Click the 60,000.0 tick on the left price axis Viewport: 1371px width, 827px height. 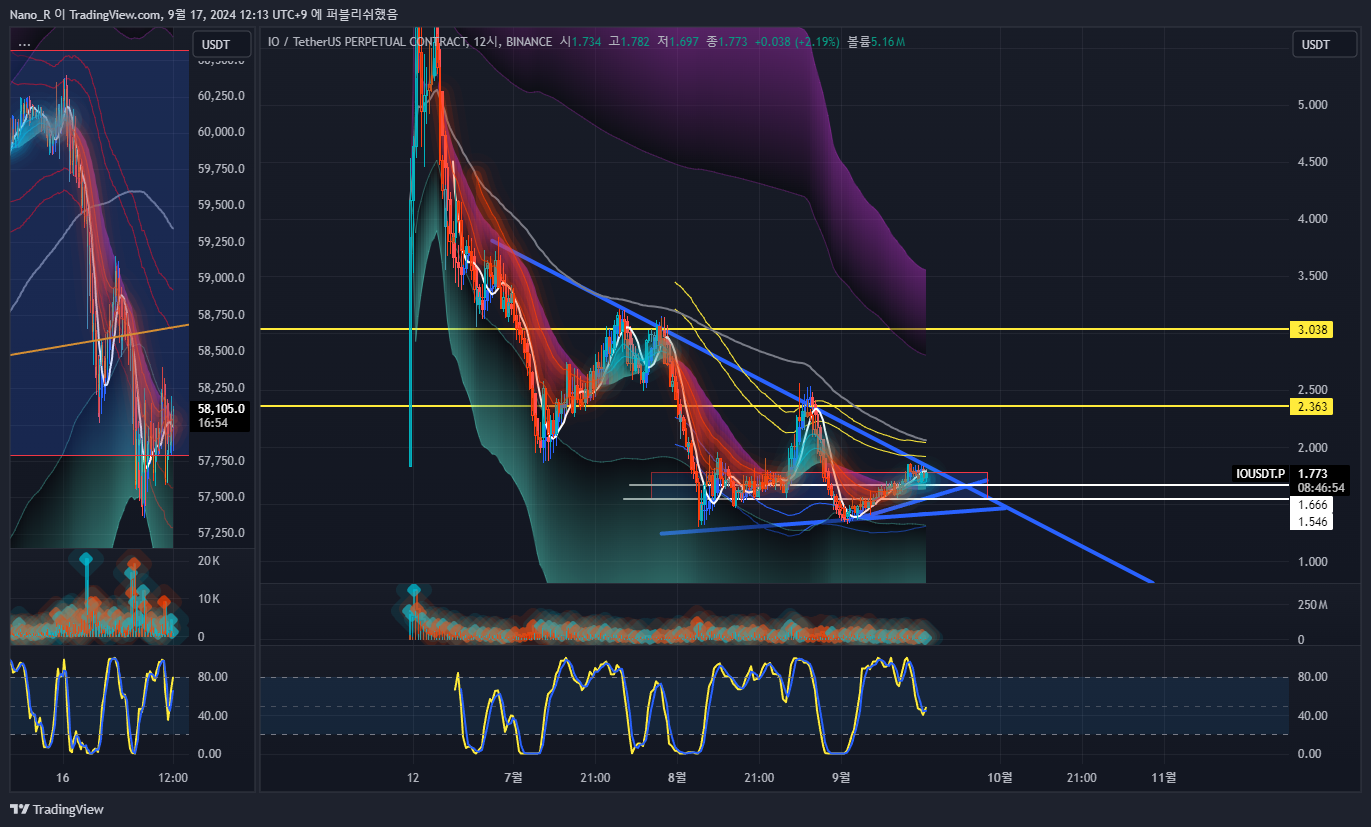pos(222,132)
